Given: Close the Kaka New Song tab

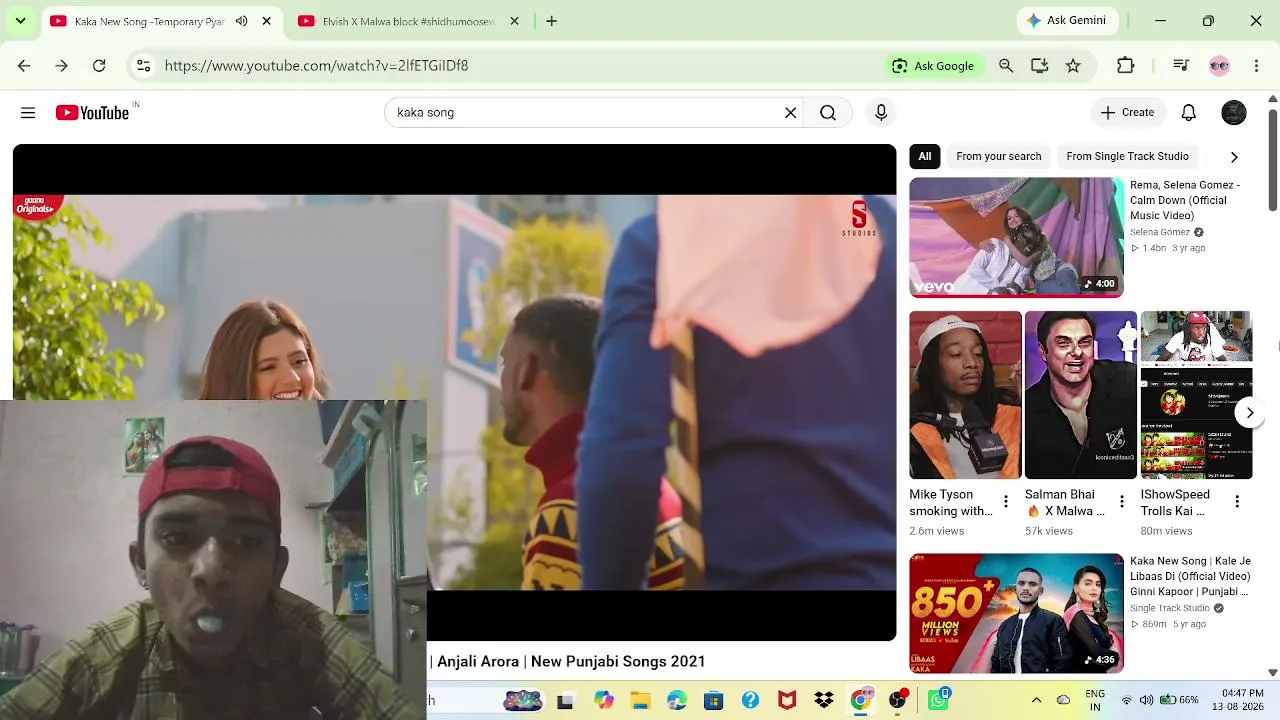Looking at the screenshot, I should click(x=267, y=21).
